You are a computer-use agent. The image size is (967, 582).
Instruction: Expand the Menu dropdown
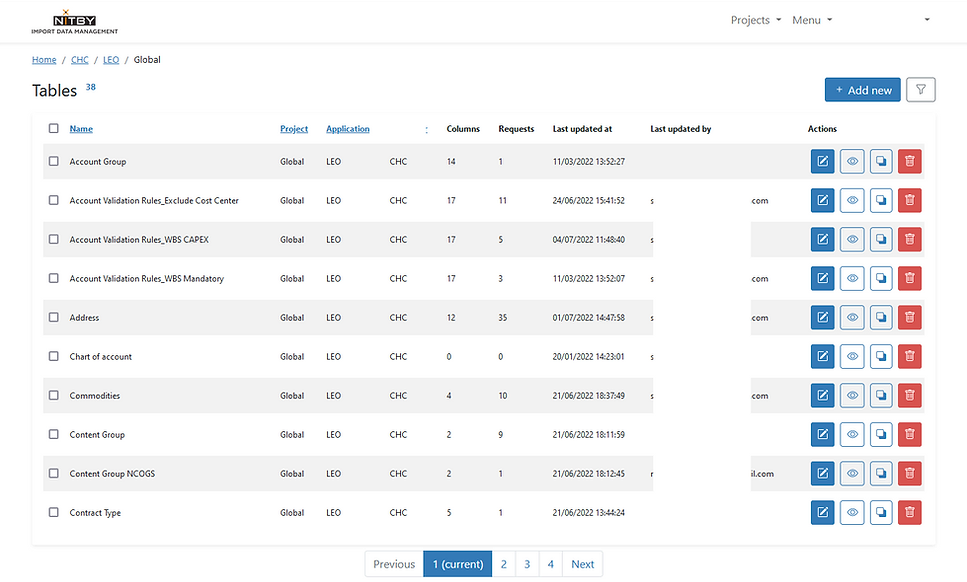tap(812, 20)
